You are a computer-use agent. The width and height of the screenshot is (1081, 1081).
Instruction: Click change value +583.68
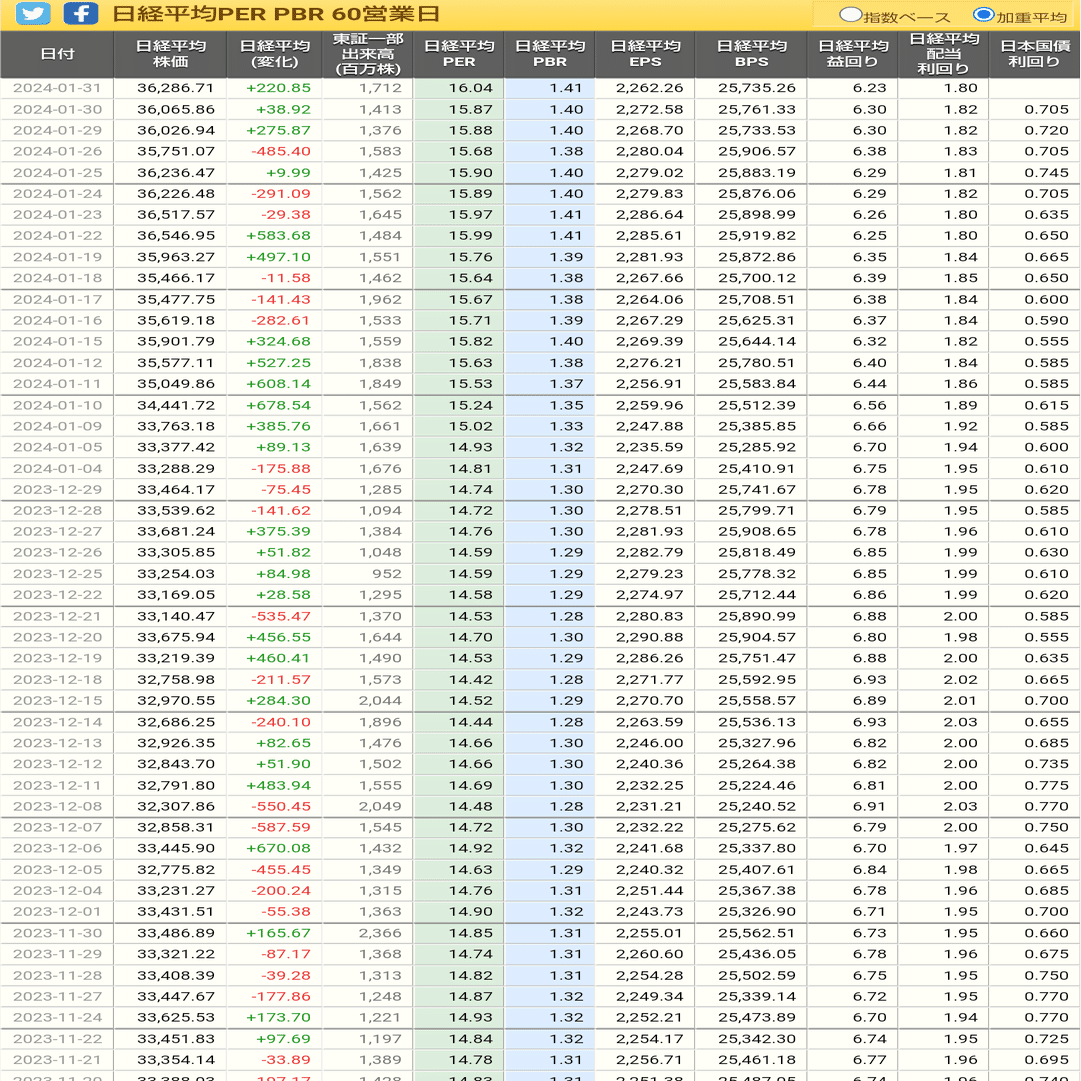click(x=278, y=236)
